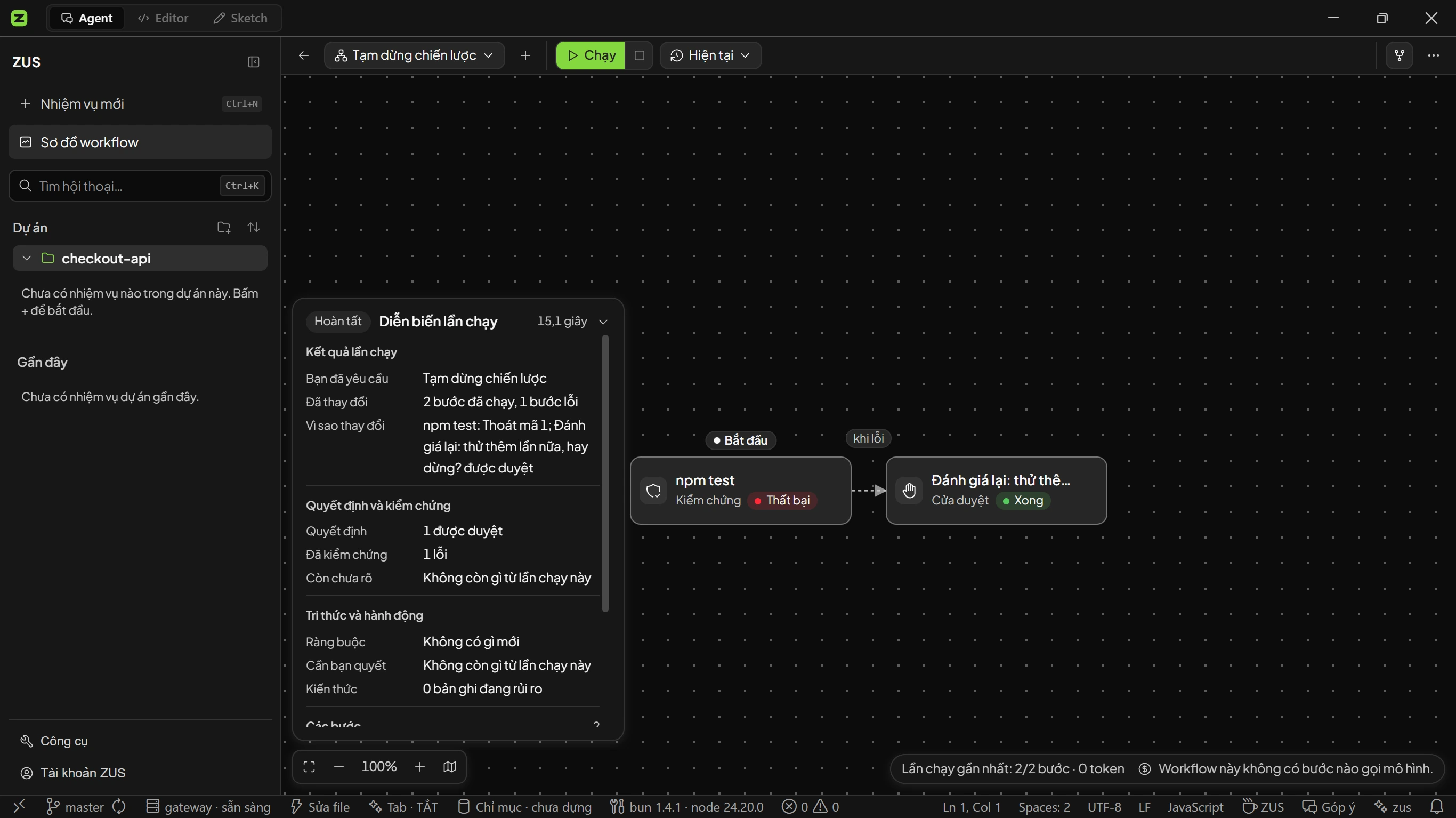Switch to the Editor tab
The height and width of the screenshot is (818, 1456).
pyautogui.click(x=164, y=18)
